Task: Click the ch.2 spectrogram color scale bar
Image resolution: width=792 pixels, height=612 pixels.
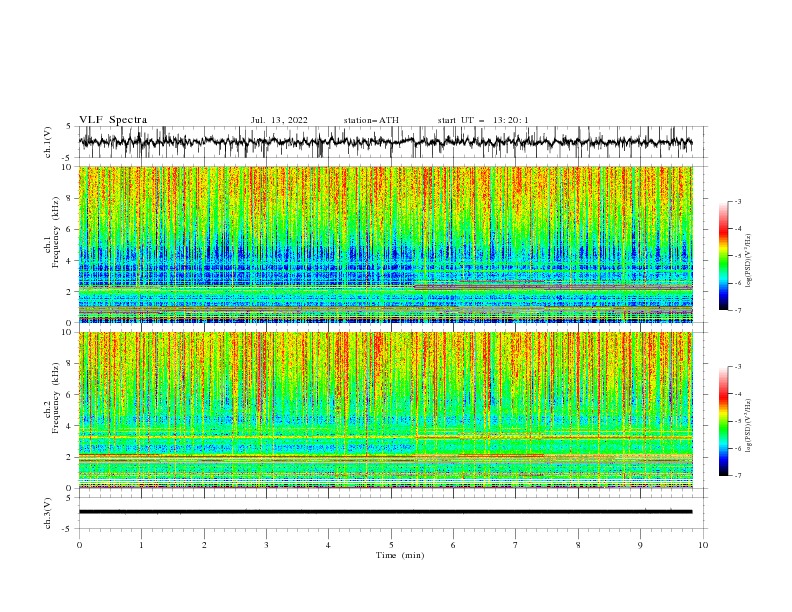Action: 723,421
